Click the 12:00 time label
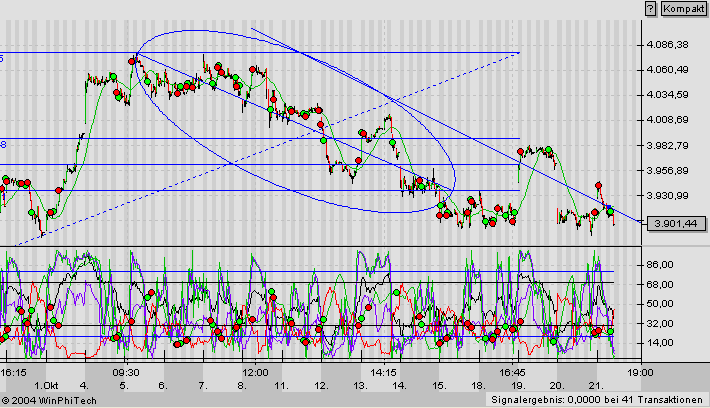710x408 pixels. [255, 373]
